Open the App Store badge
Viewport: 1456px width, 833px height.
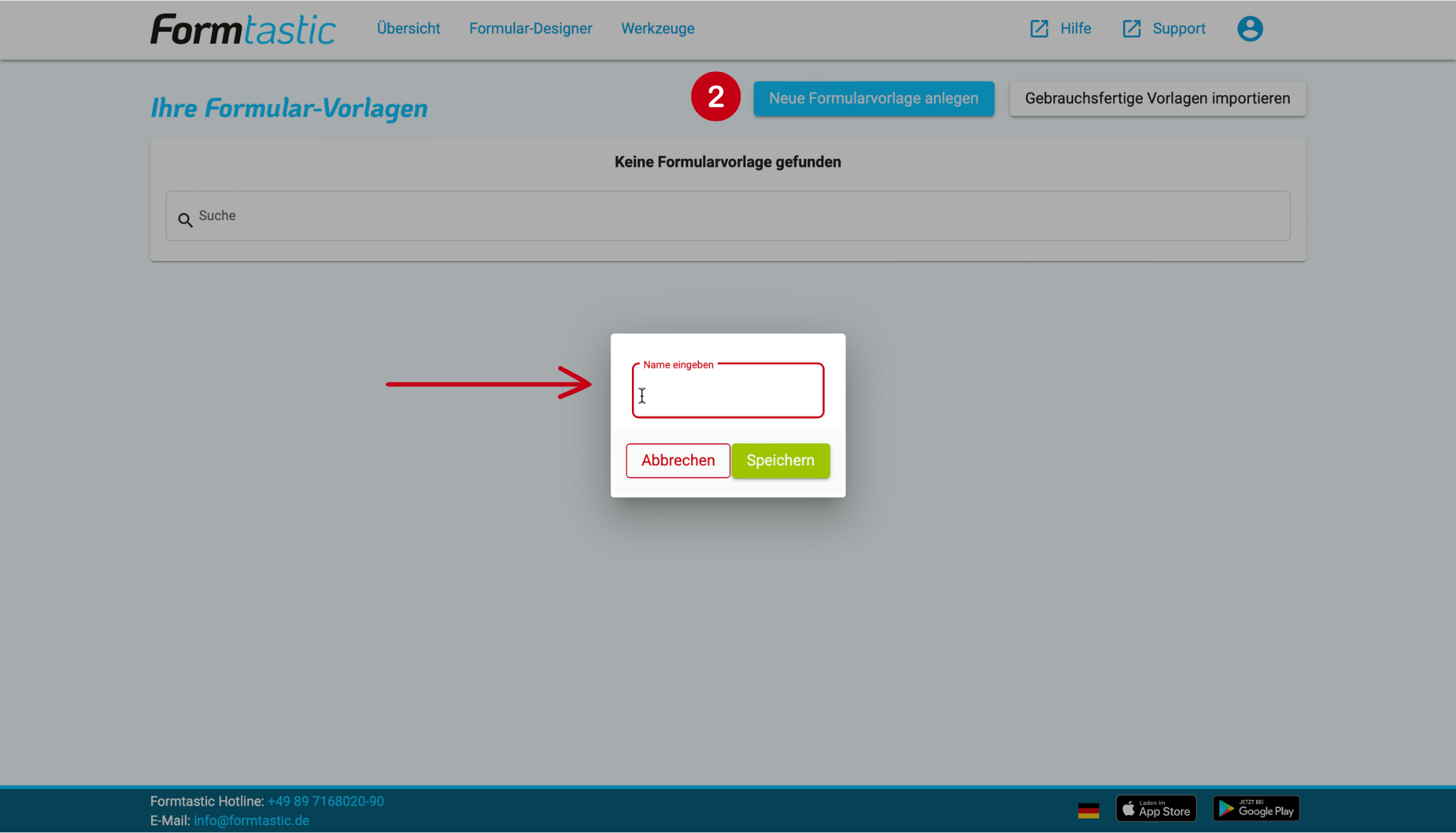(x=1156, y=809)
